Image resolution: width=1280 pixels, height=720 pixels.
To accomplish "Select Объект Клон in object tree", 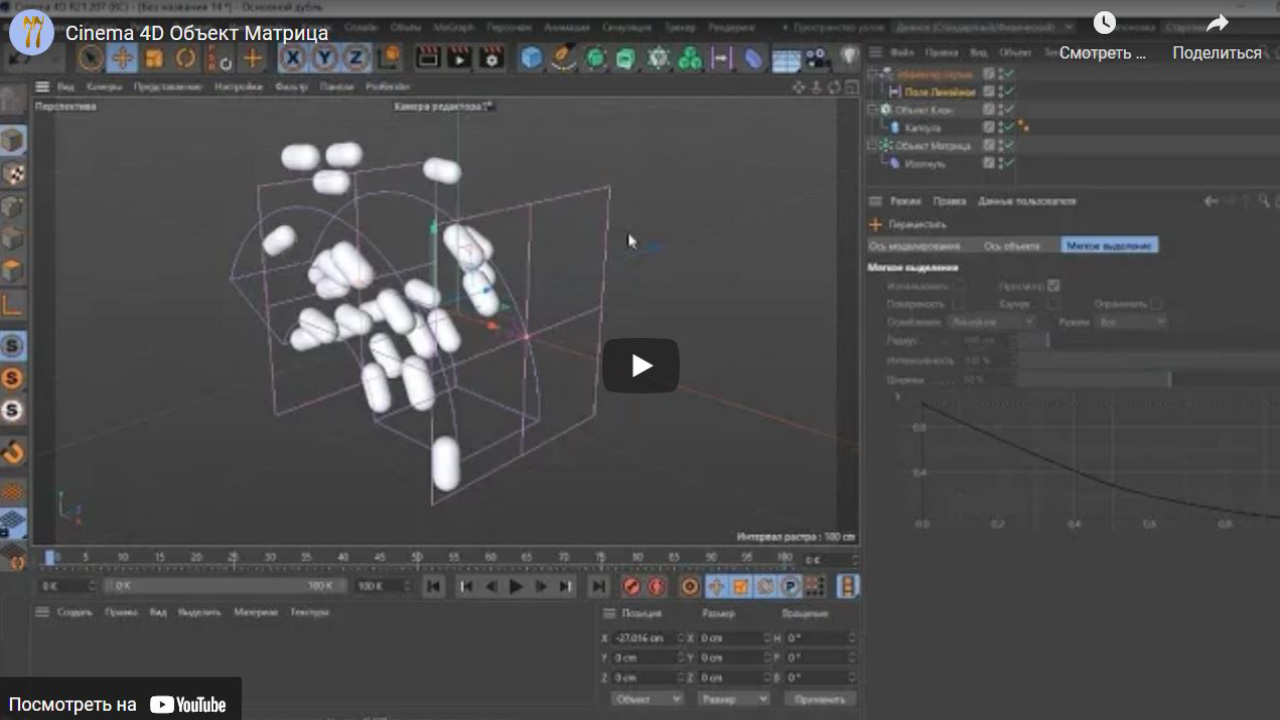I will 924,110.
